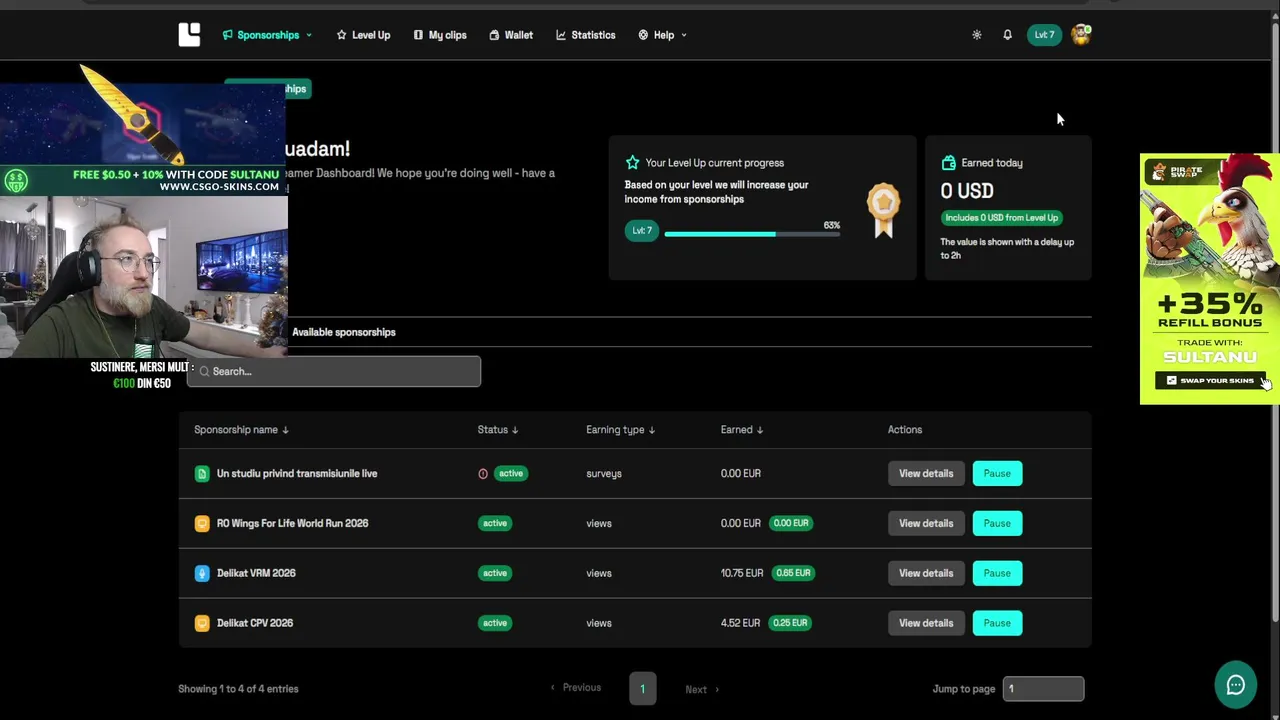The image size is (1280, 720).
Task: Sort by the Sponsorship name column
Action: tap(241, 430)
